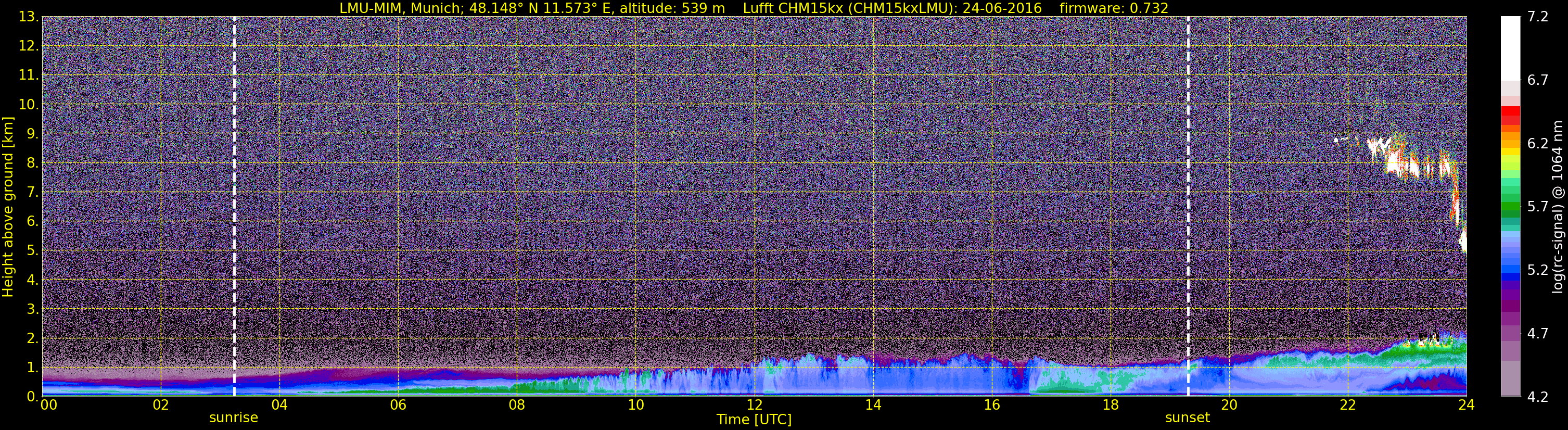This screenshot has width=1568, height=430.
Task: Click the time axis tick '16'
Action: pyautogui.click(x=991, y=405)
